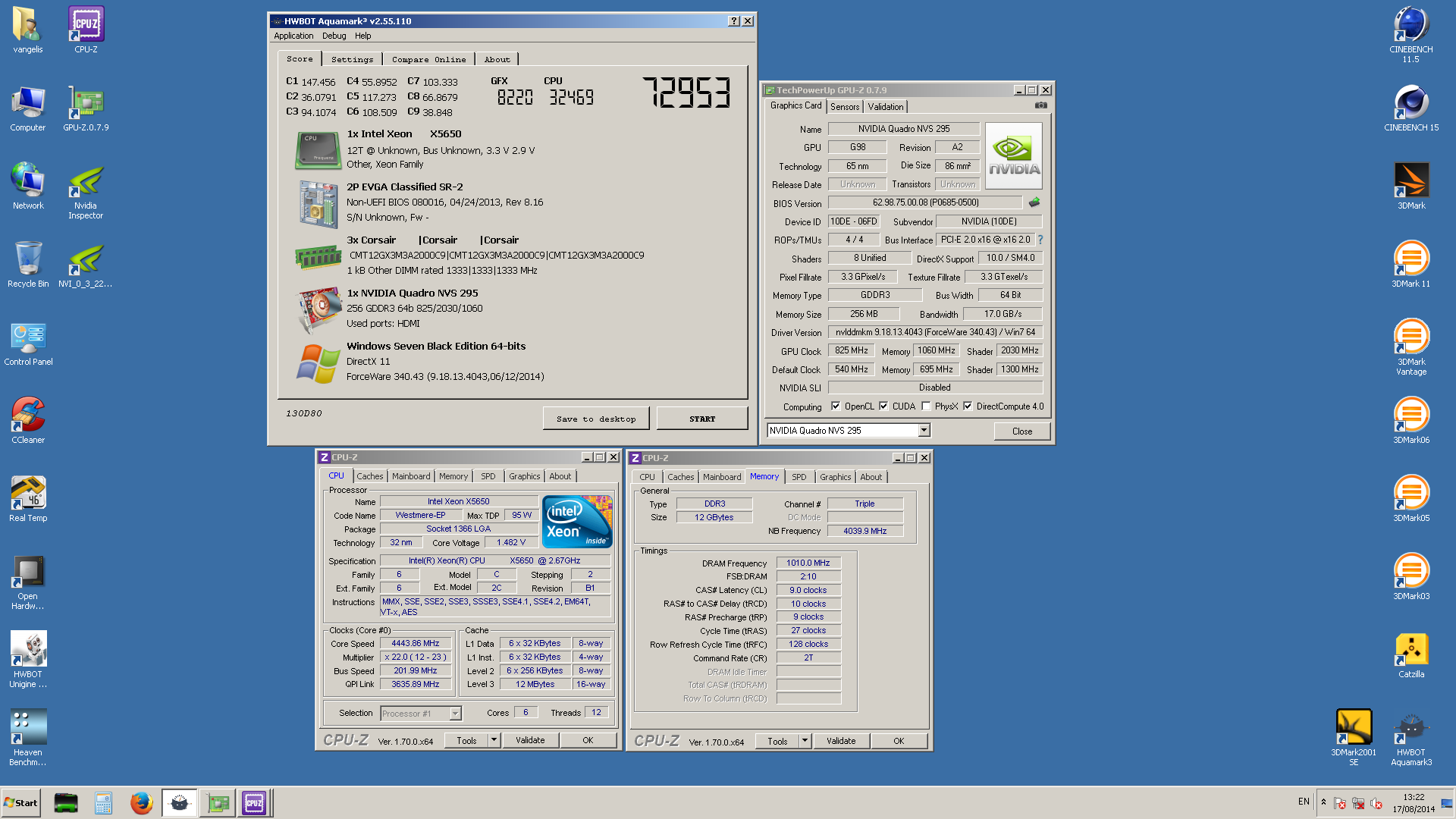Open the Recycle Bin

(28, 265)
